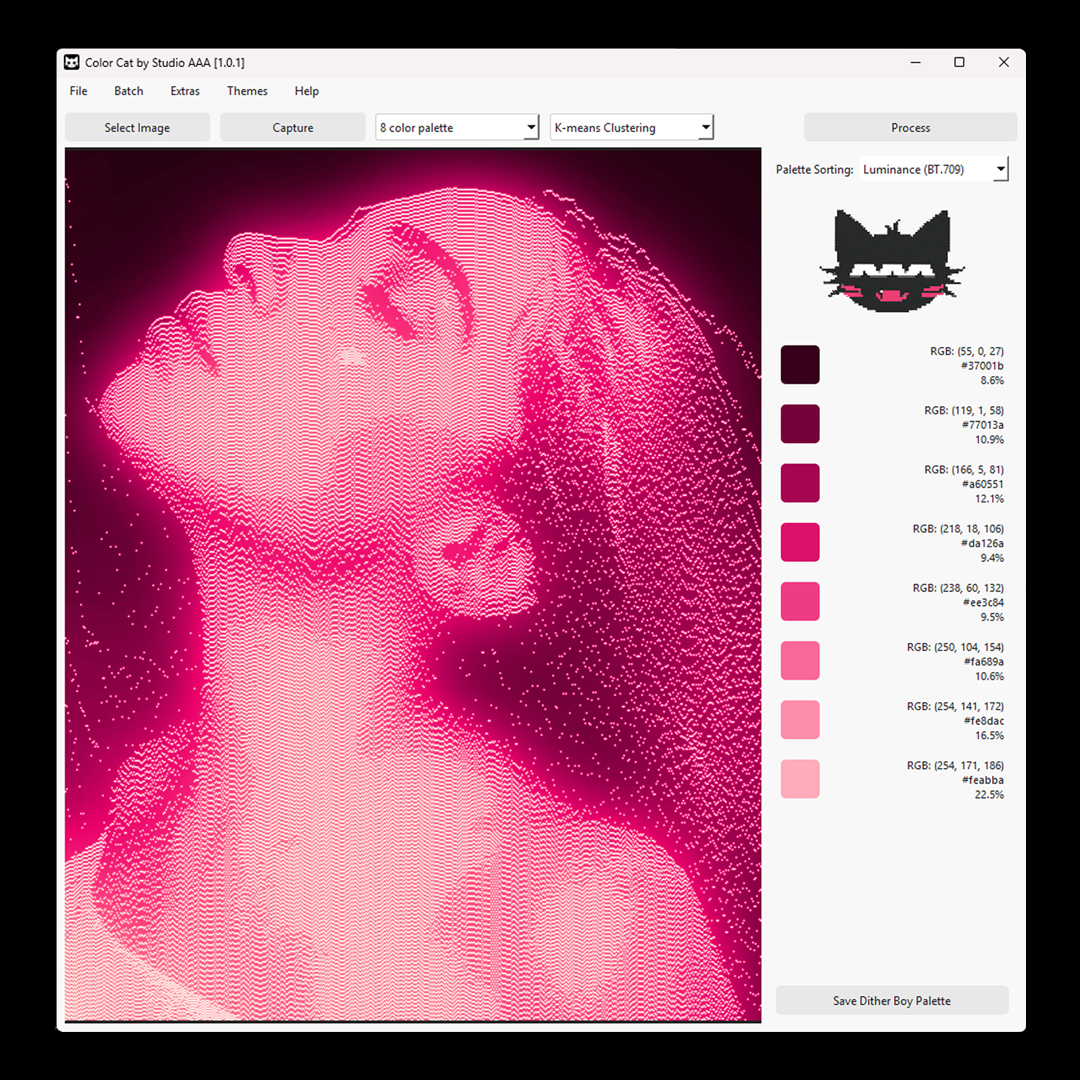Start processing with the Process button

(x=910, y=127)
